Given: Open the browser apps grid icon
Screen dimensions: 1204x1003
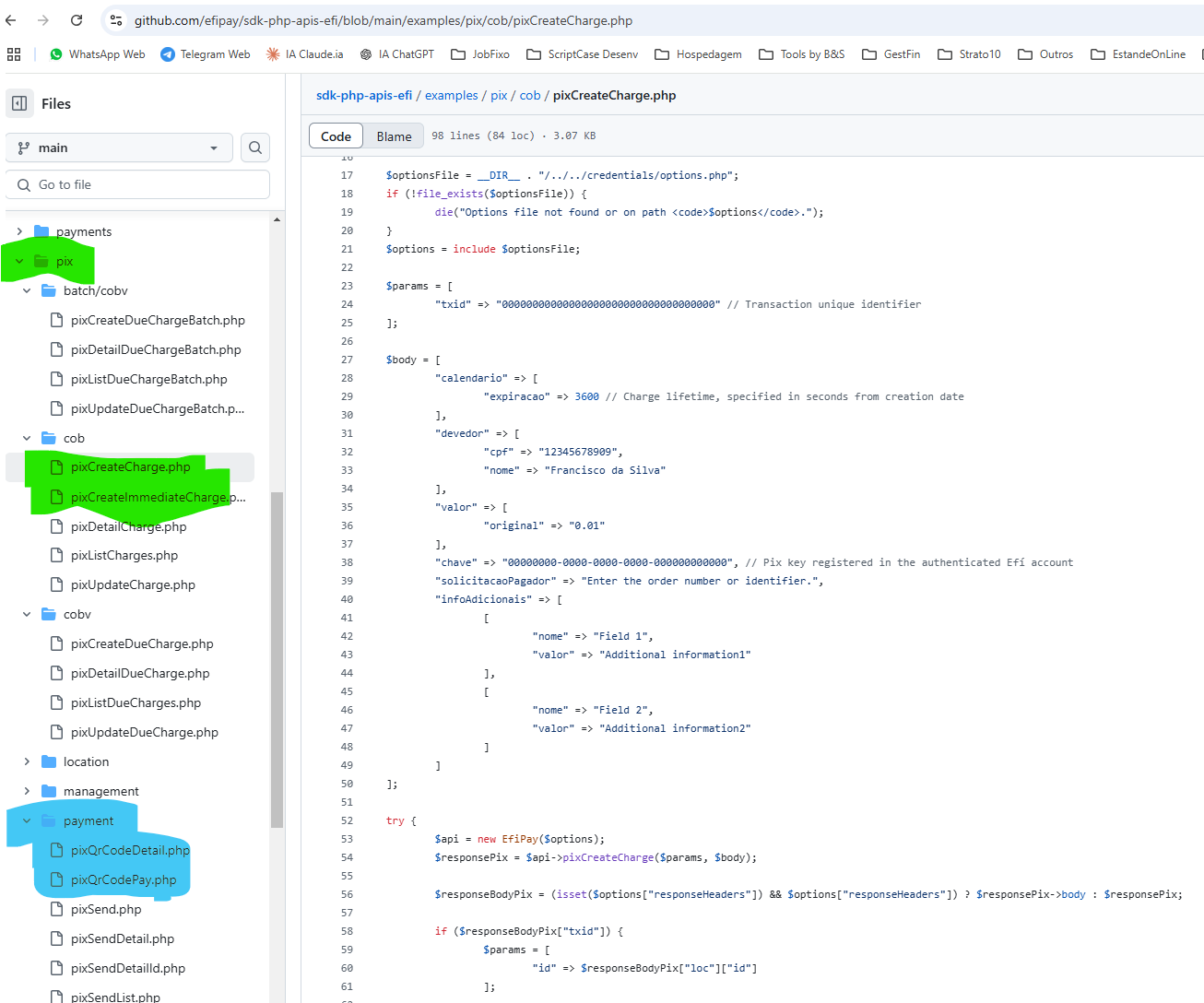Looking at the screenshot, I should tap(14, 54).
